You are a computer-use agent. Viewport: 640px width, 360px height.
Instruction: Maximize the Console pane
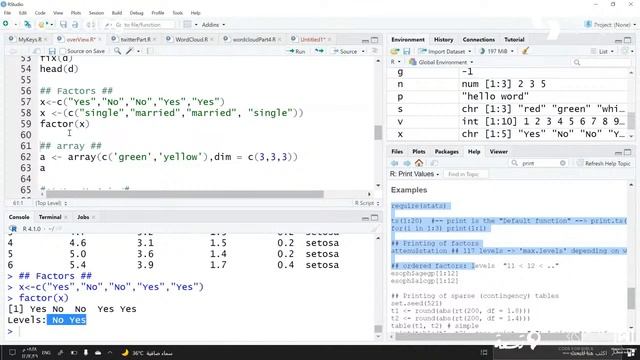point(375,218)
